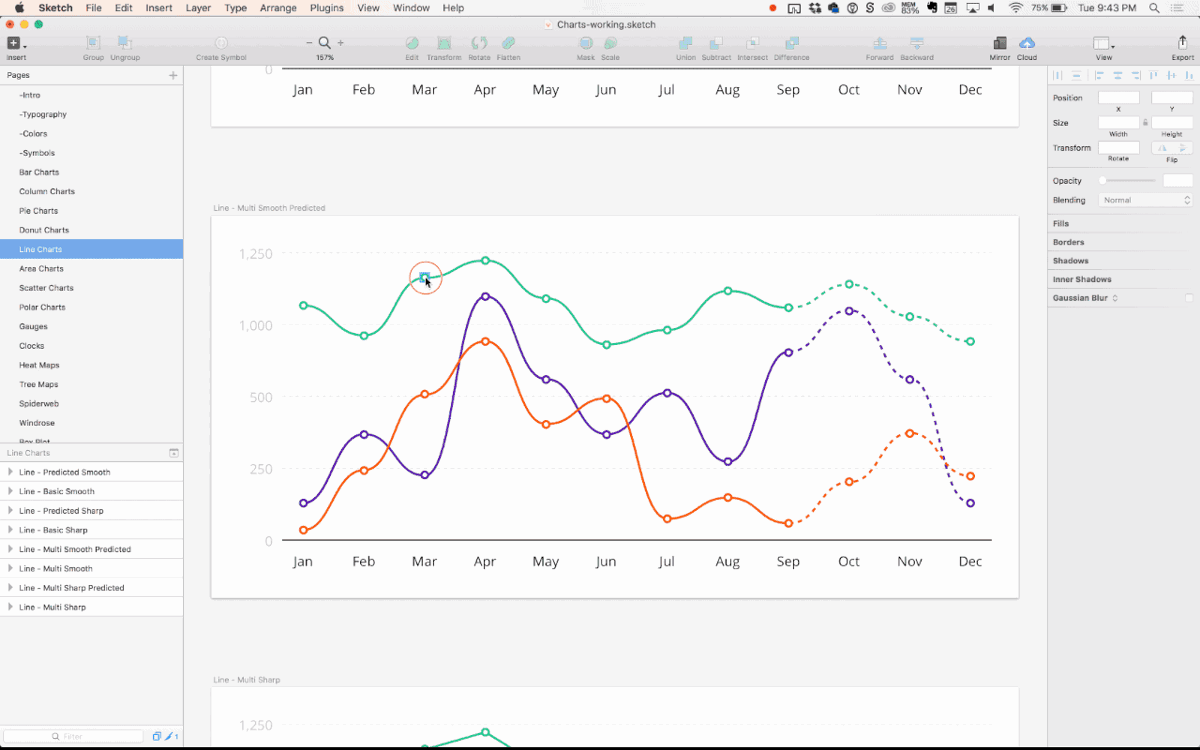The image size is (1200, 750).
Task: Adjust the Opacity slider
Action: [x=1128, y=181]
